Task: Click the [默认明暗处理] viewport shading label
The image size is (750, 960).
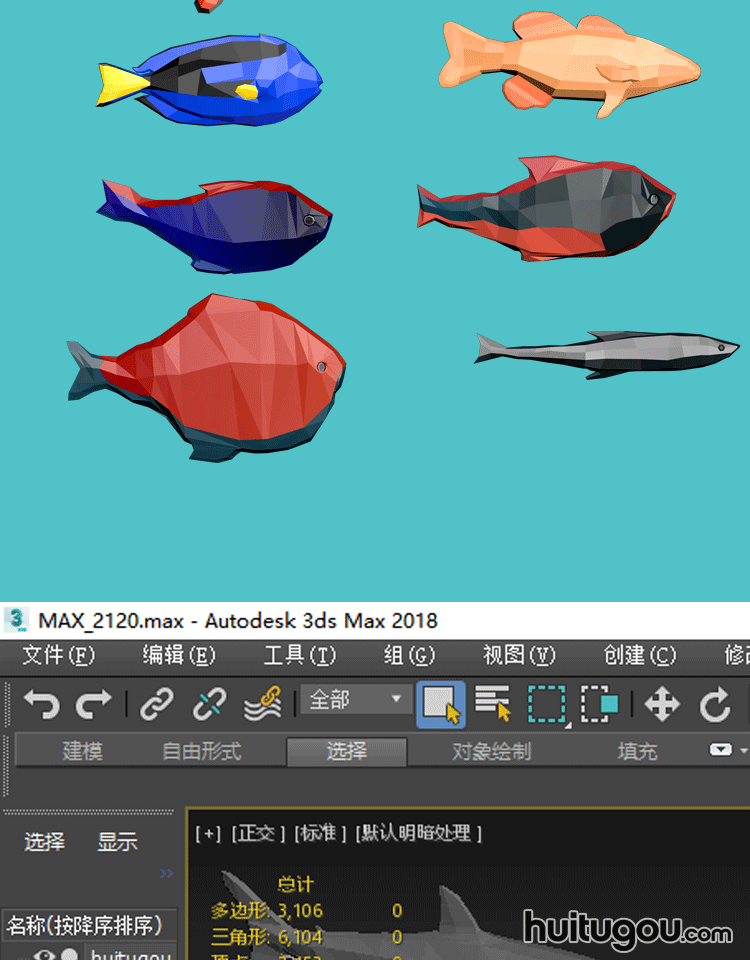Action: (x=419, y=833)
